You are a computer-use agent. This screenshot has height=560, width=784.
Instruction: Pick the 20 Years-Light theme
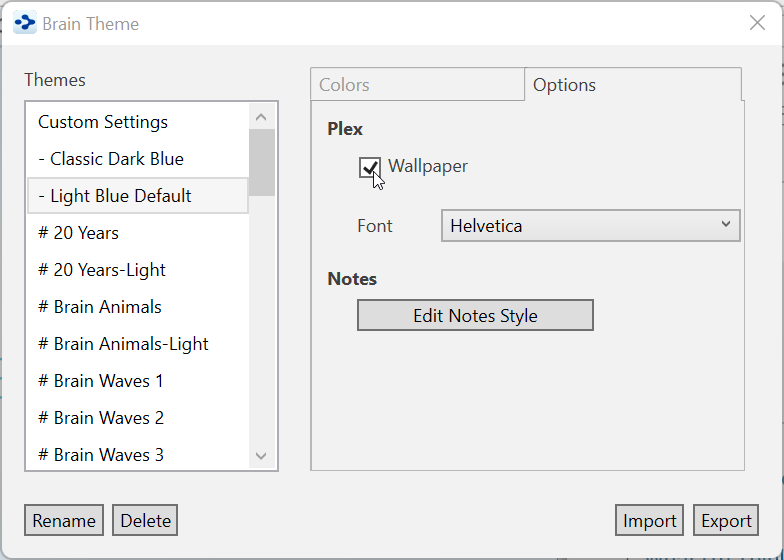click(102, 270)
